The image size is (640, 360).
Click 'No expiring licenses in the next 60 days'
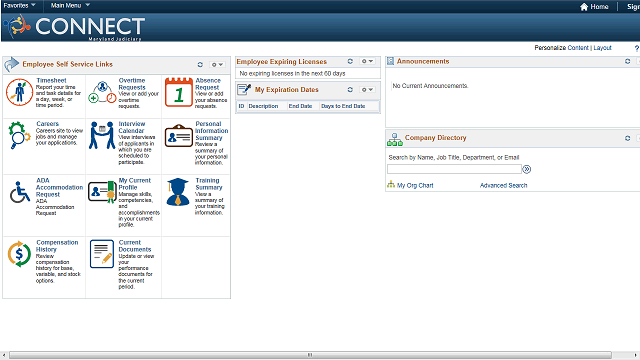pos(292,73)
